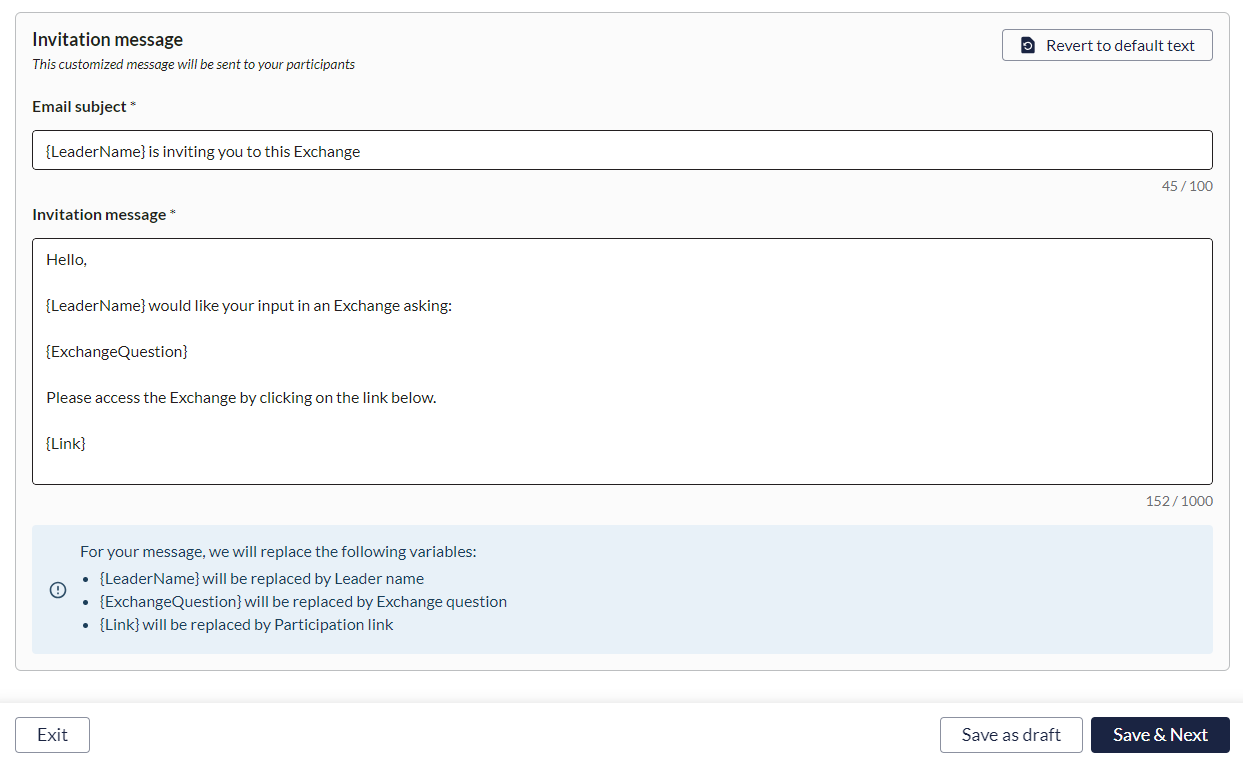Viewport: 1243px width, 765px height.
Task: Click the info icon in variables notice
Action: pos(58,590)
